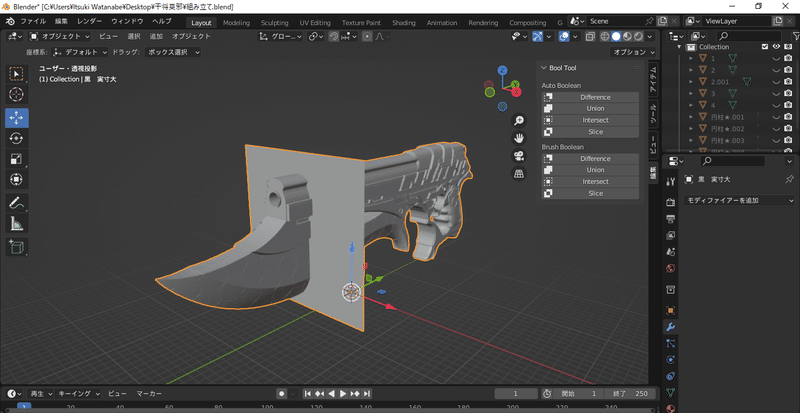This screenshot has width=800, height=413.
Task: Select the Scale tool
Action: click(17, 159)
